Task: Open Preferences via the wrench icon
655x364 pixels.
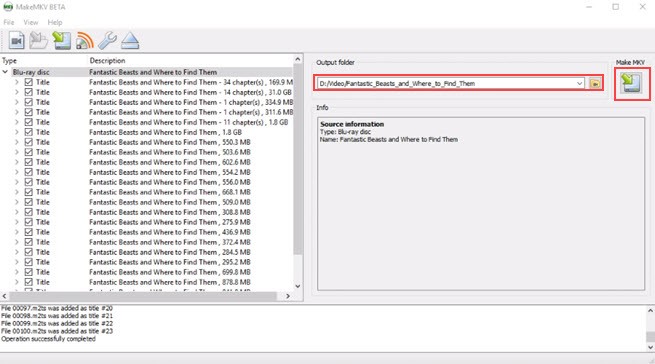Action: [x=107, y=41]
